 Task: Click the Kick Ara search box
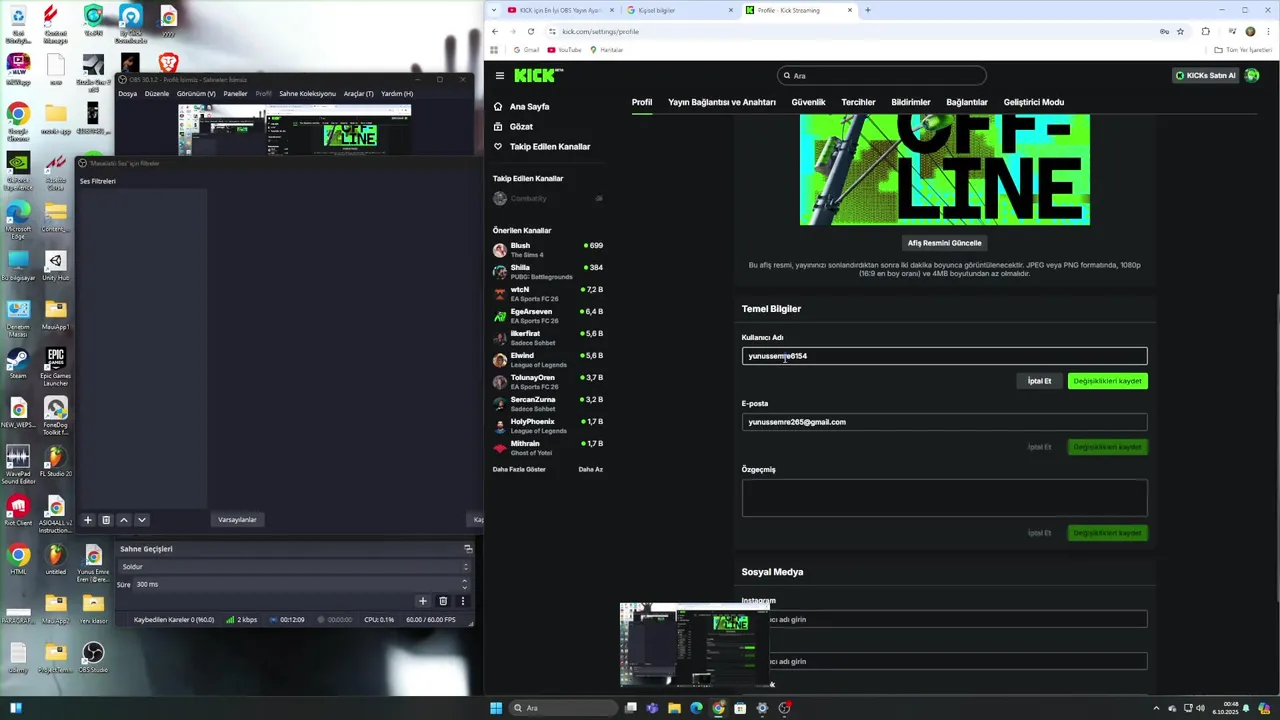(x=882, y=75)
